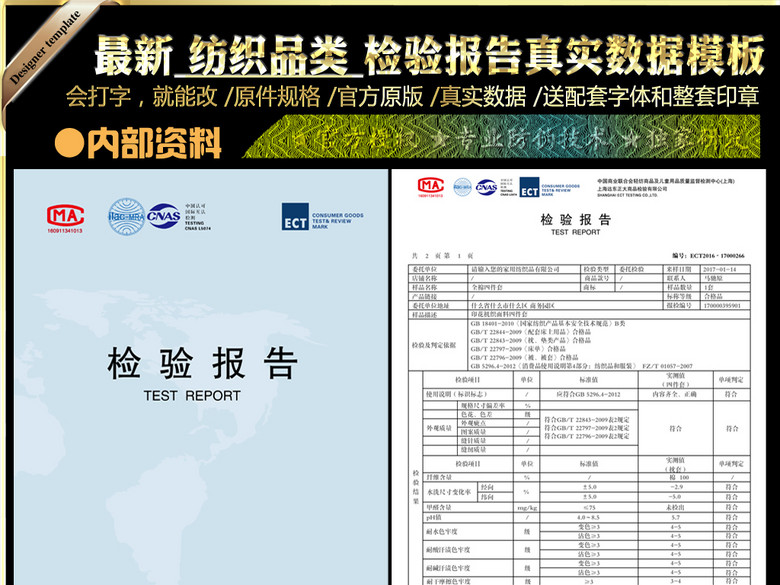This screenshot has height=585, width=780.
Task: Click the red CMA logo on the cover page
Action: coord(66,215)
